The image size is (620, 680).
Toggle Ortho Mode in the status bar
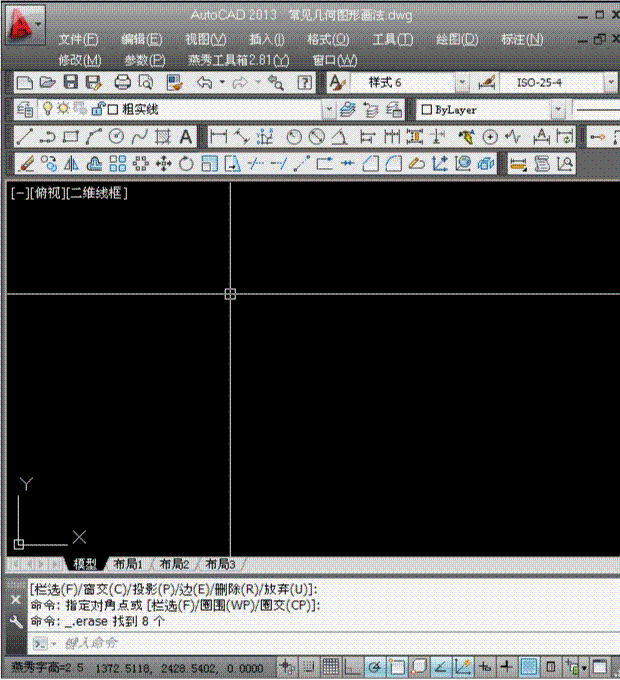pyautogui.click(x=352, y=667)
